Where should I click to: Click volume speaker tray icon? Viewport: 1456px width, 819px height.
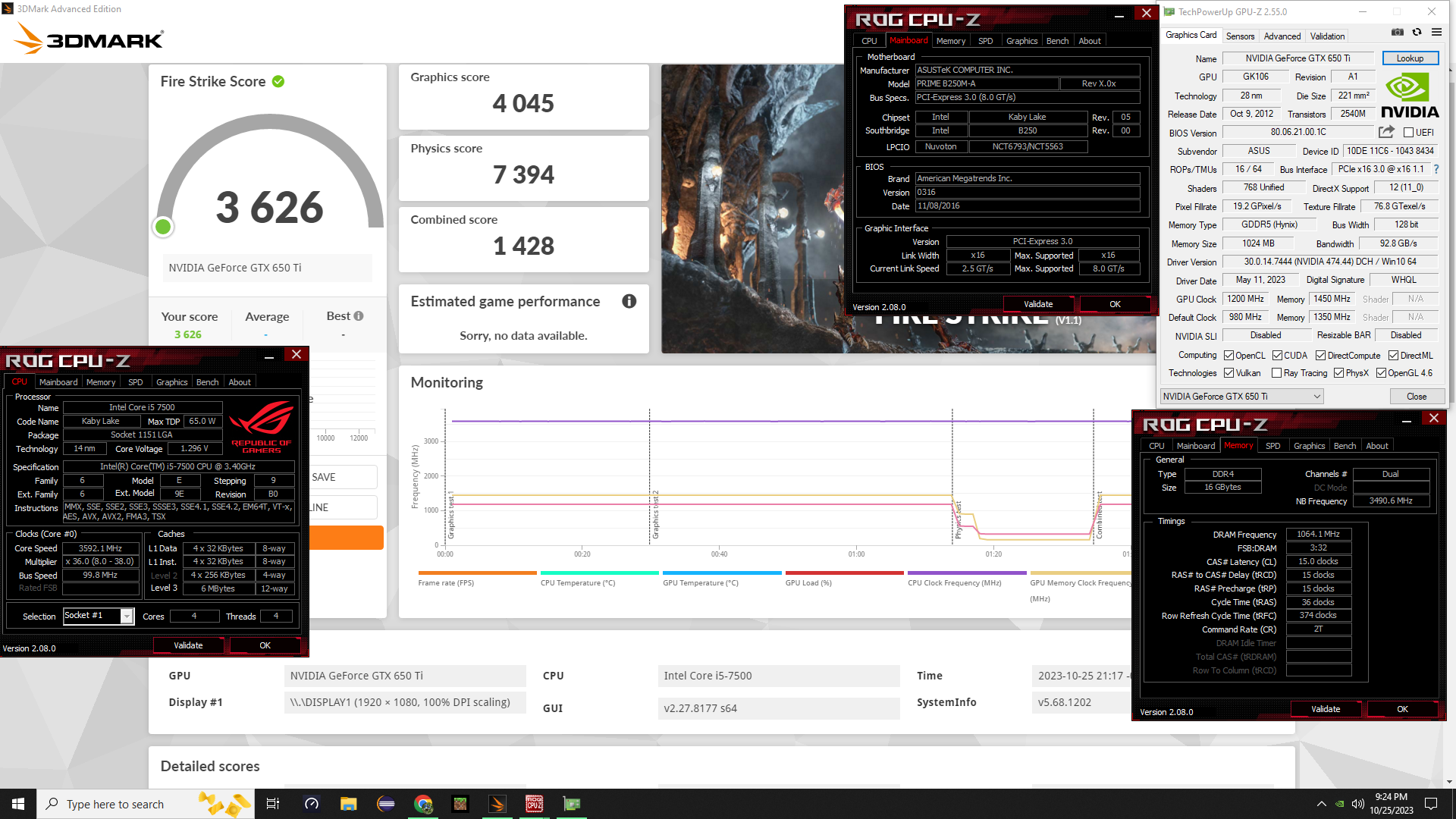point(1358,804)
